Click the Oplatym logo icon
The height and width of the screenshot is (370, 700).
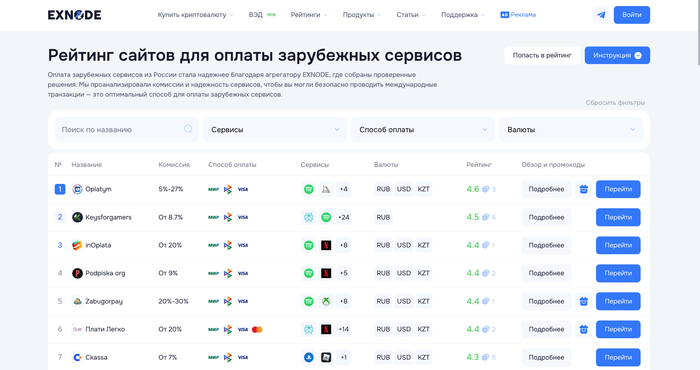pyautogui.click(x=77, y=189)
